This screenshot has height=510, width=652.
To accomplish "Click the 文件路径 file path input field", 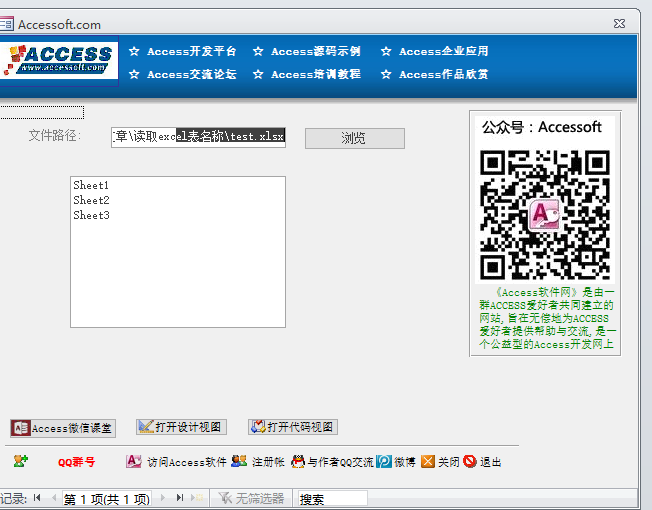I will 198,137.
